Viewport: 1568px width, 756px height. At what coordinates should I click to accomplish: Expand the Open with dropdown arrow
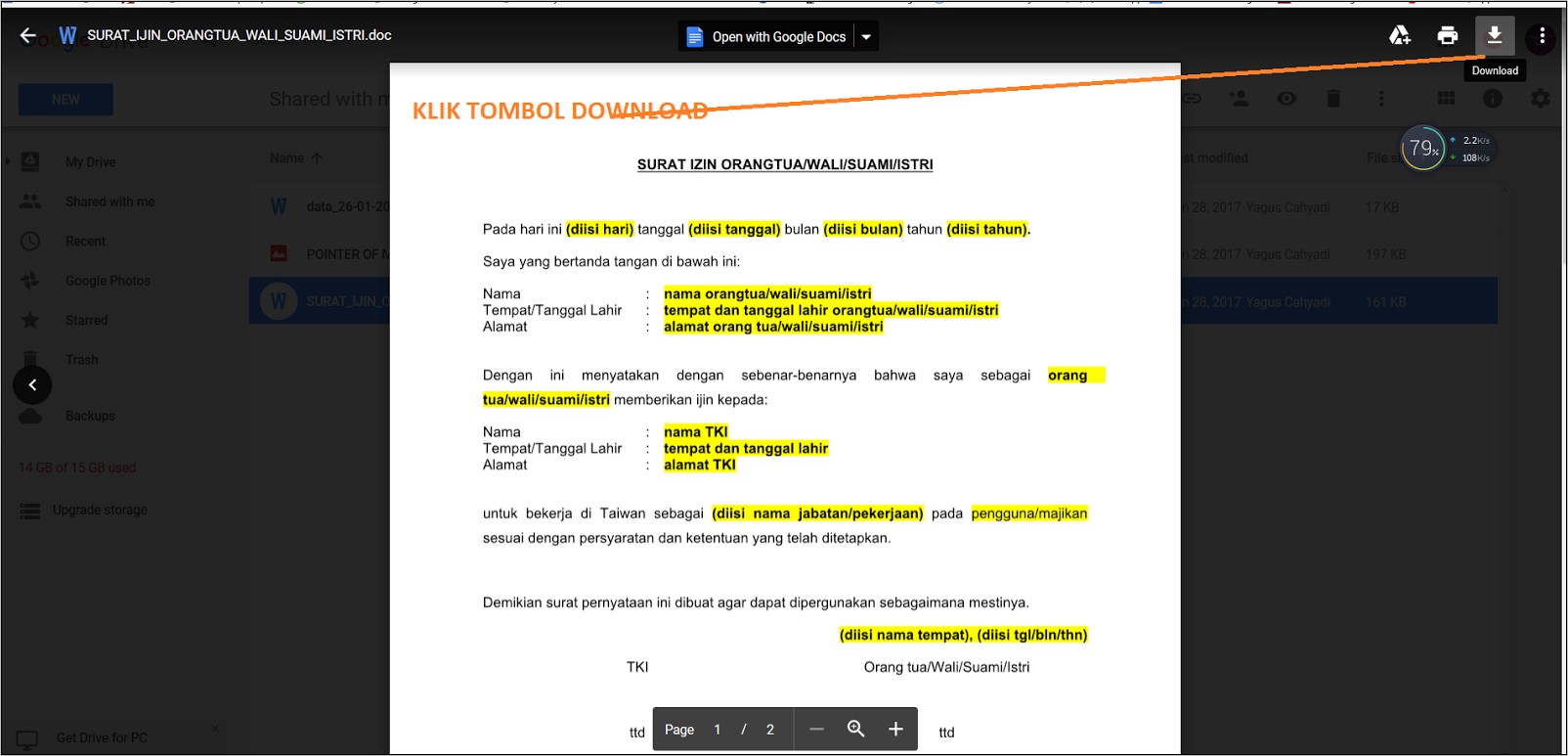(866, 37)
